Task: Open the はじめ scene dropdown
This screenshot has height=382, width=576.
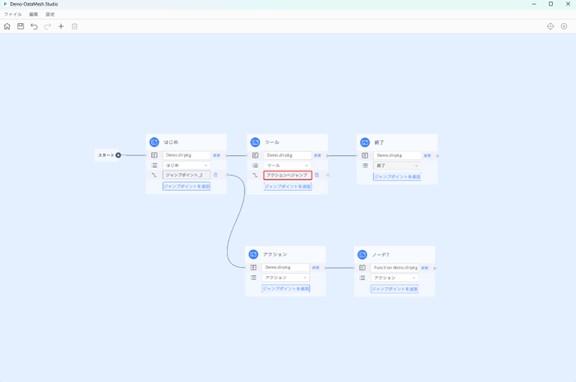Action: (x=186, y=165)
